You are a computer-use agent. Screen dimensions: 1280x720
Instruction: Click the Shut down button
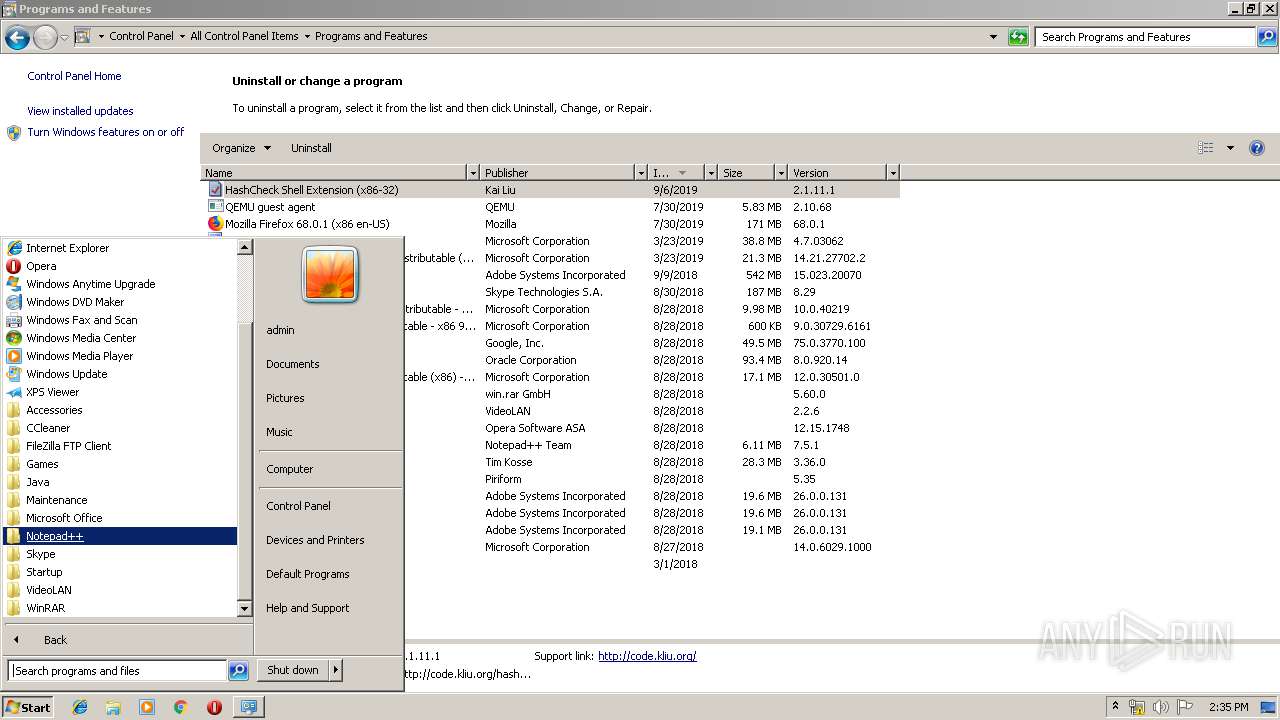pyautogui.click(x=293, y=670)
